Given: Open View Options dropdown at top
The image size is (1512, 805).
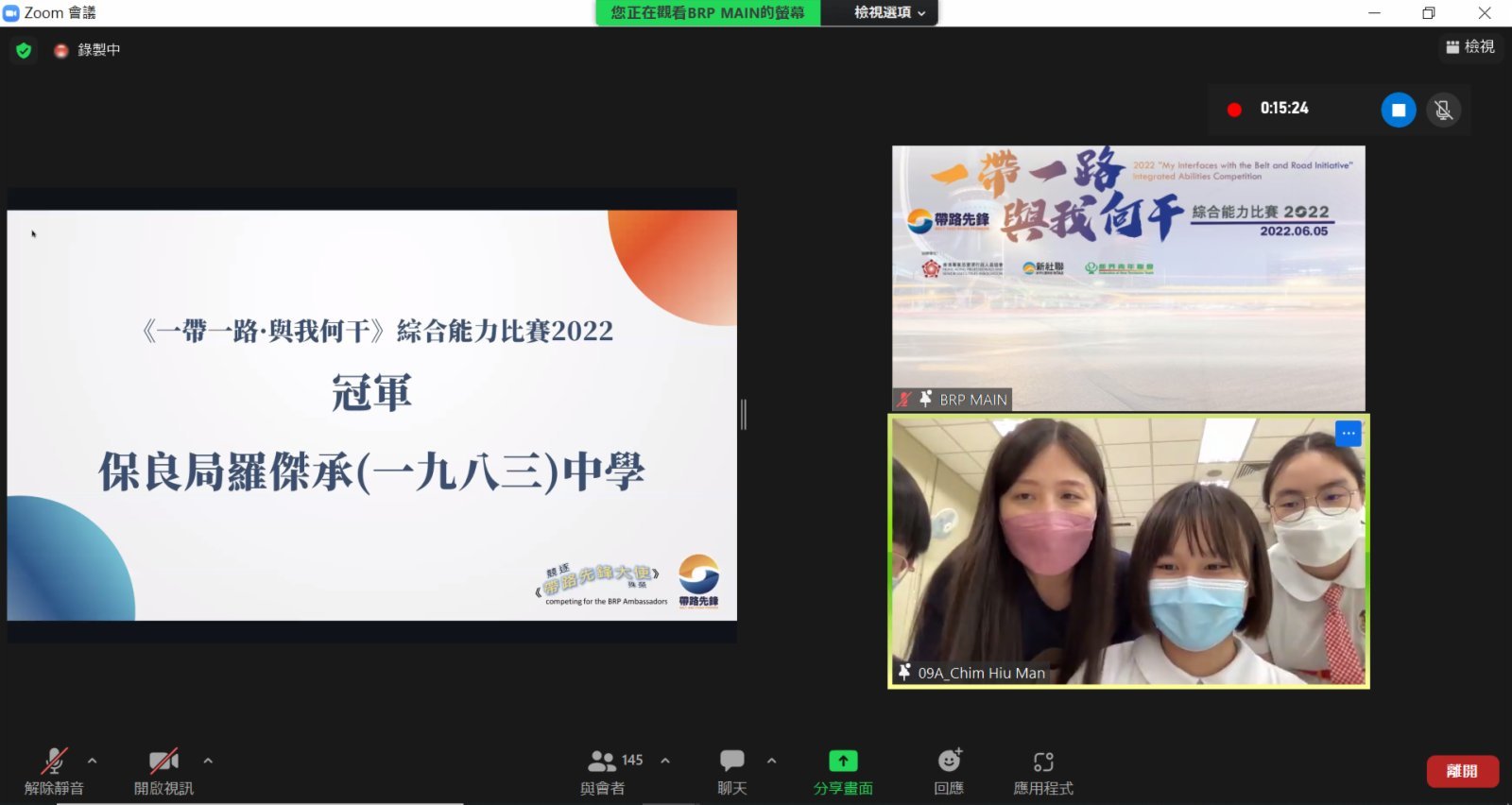Looking at the screenshot, I should click(888, 12).
